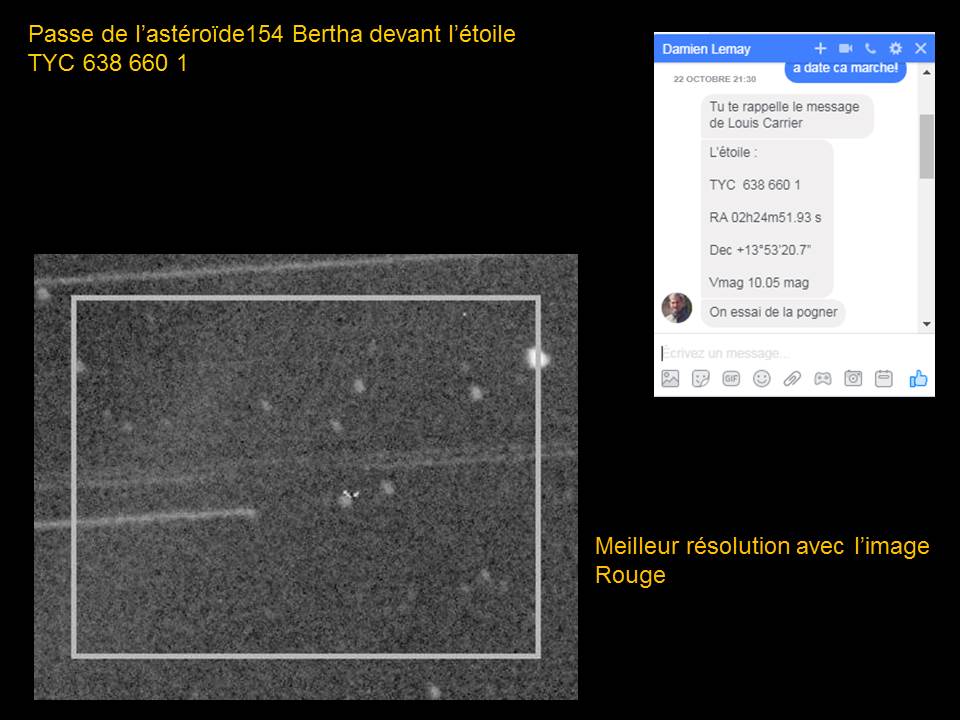This screenshot has width=960, height=720.
Task: Send a thumbs-up like
Action: pyautogui.click(x=918, y=378)
